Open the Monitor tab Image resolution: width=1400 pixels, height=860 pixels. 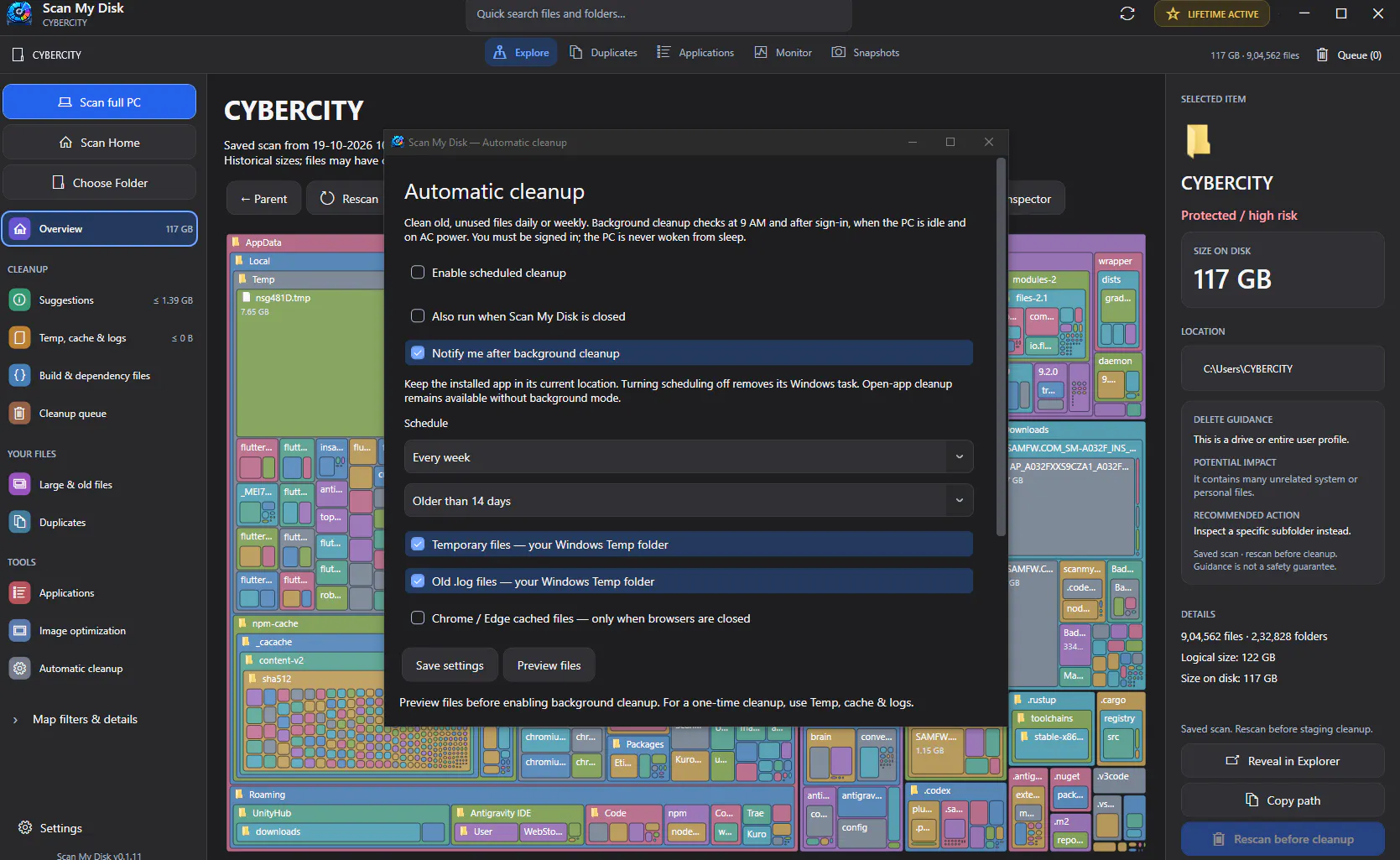pos(783,52)
